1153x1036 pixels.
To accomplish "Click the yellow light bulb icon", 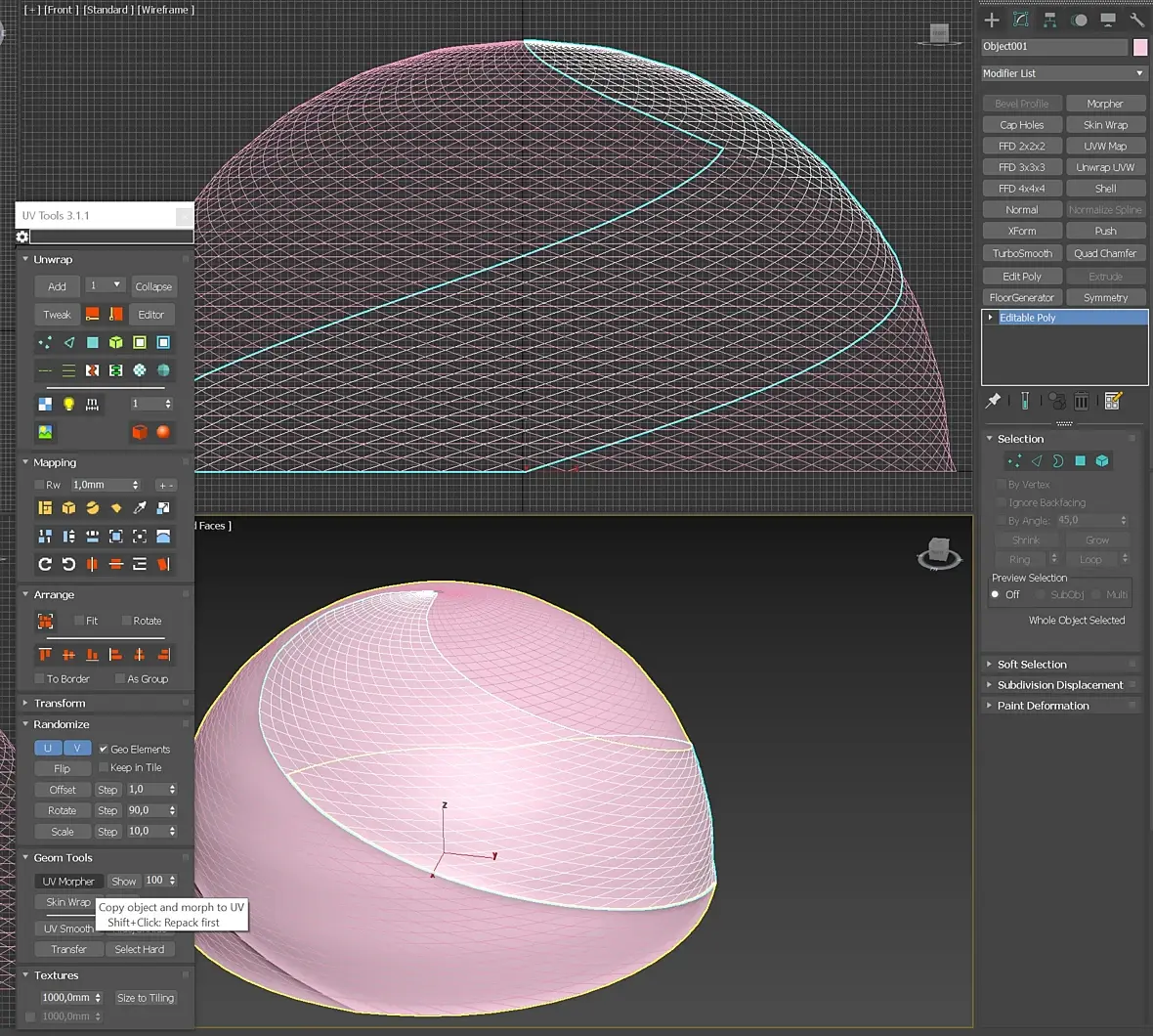I will point(68,404).
